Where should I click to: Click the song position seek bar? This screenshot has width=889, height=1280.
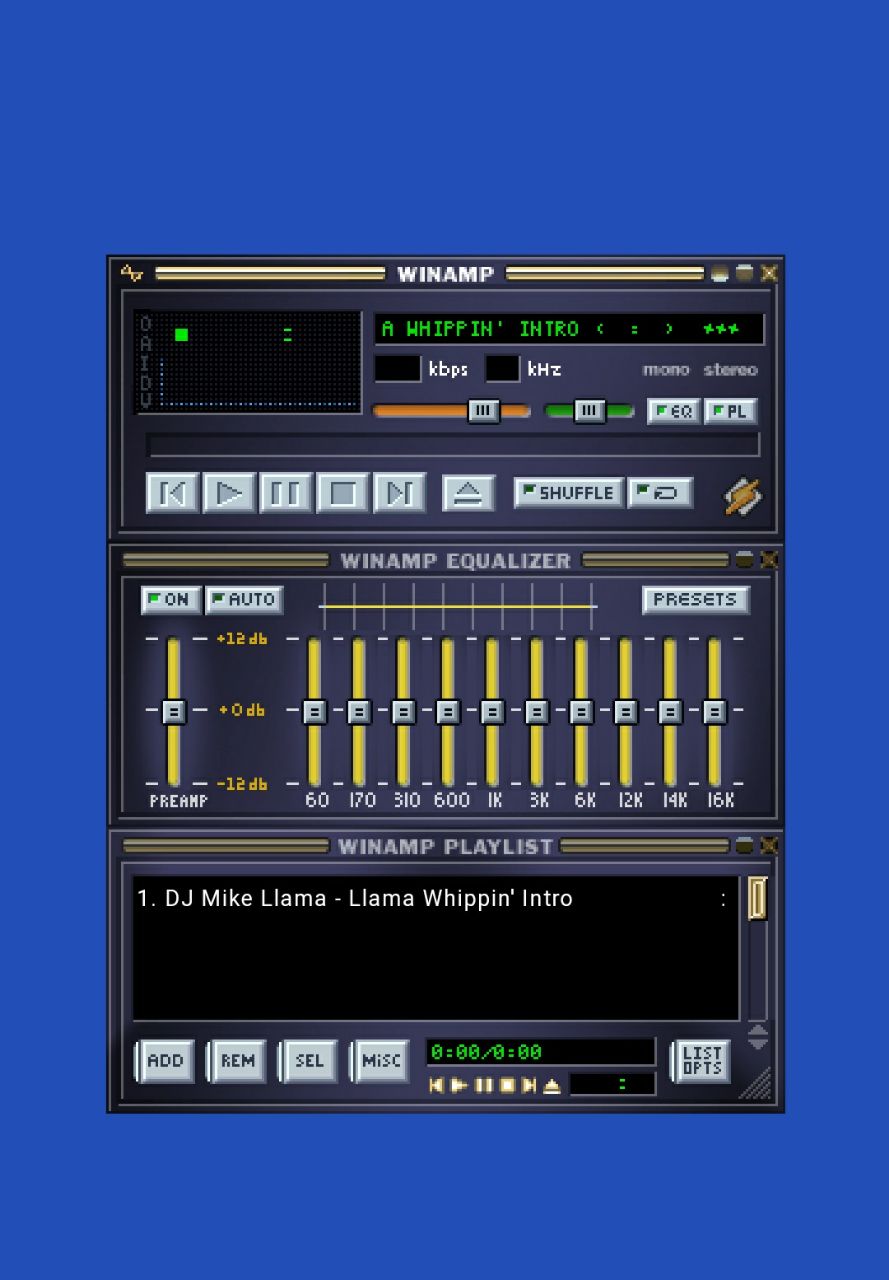pos(453,445)
